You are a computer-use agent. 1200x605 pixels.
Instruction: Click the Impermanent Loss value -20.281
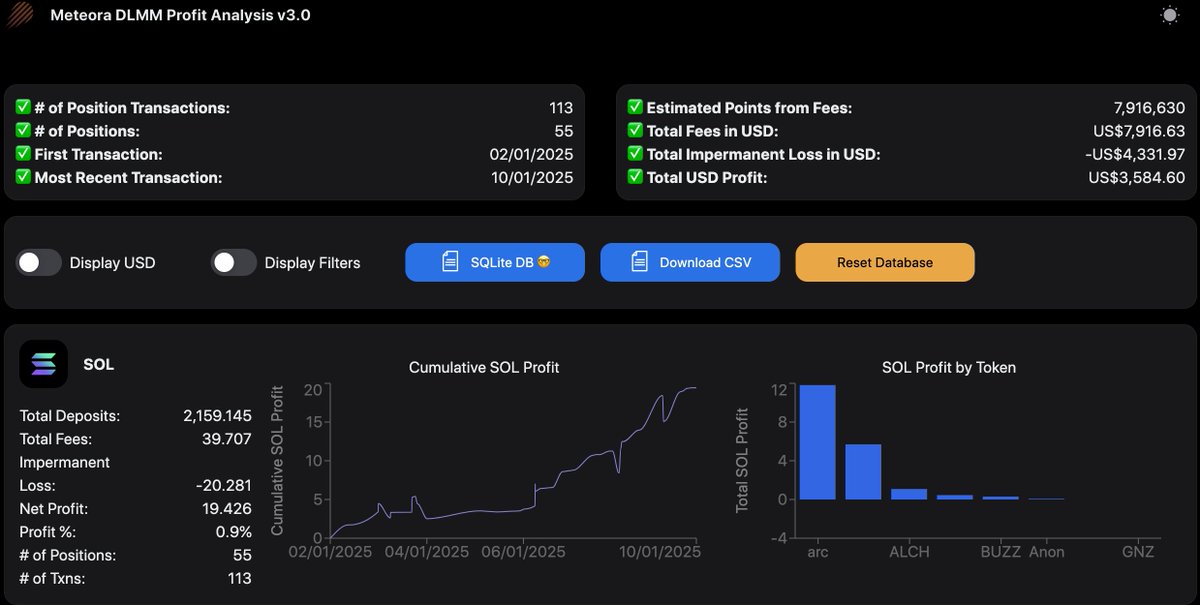pos(224,485)
